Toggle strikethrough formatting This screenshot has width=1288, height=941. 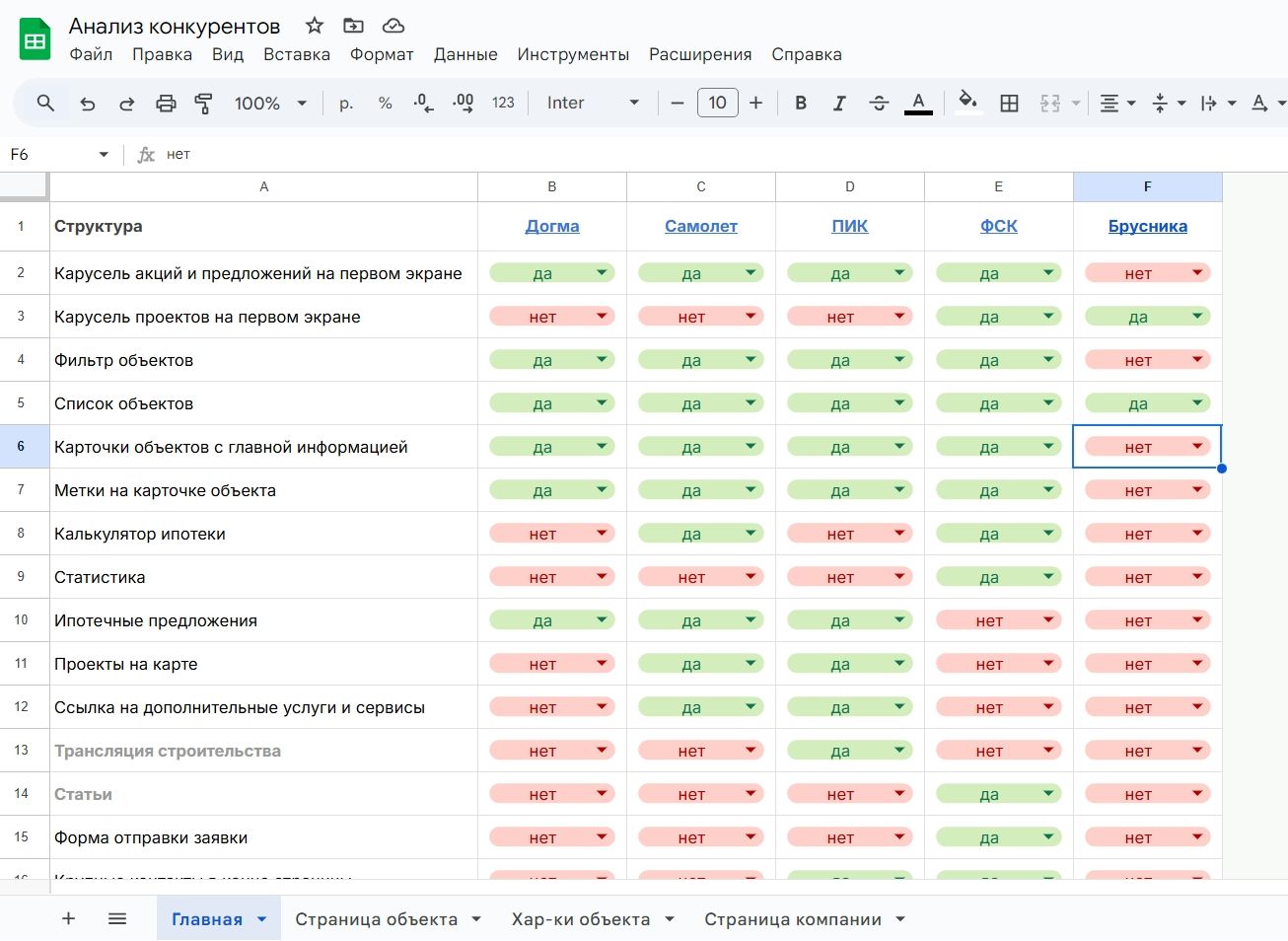click(x=879, y=103)
